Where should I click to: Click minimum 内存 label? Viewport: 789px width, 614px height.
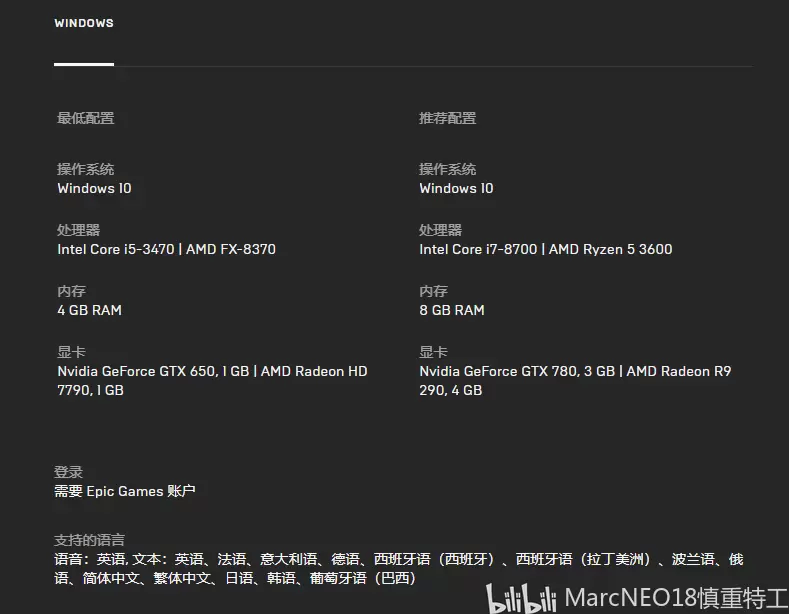71,291
